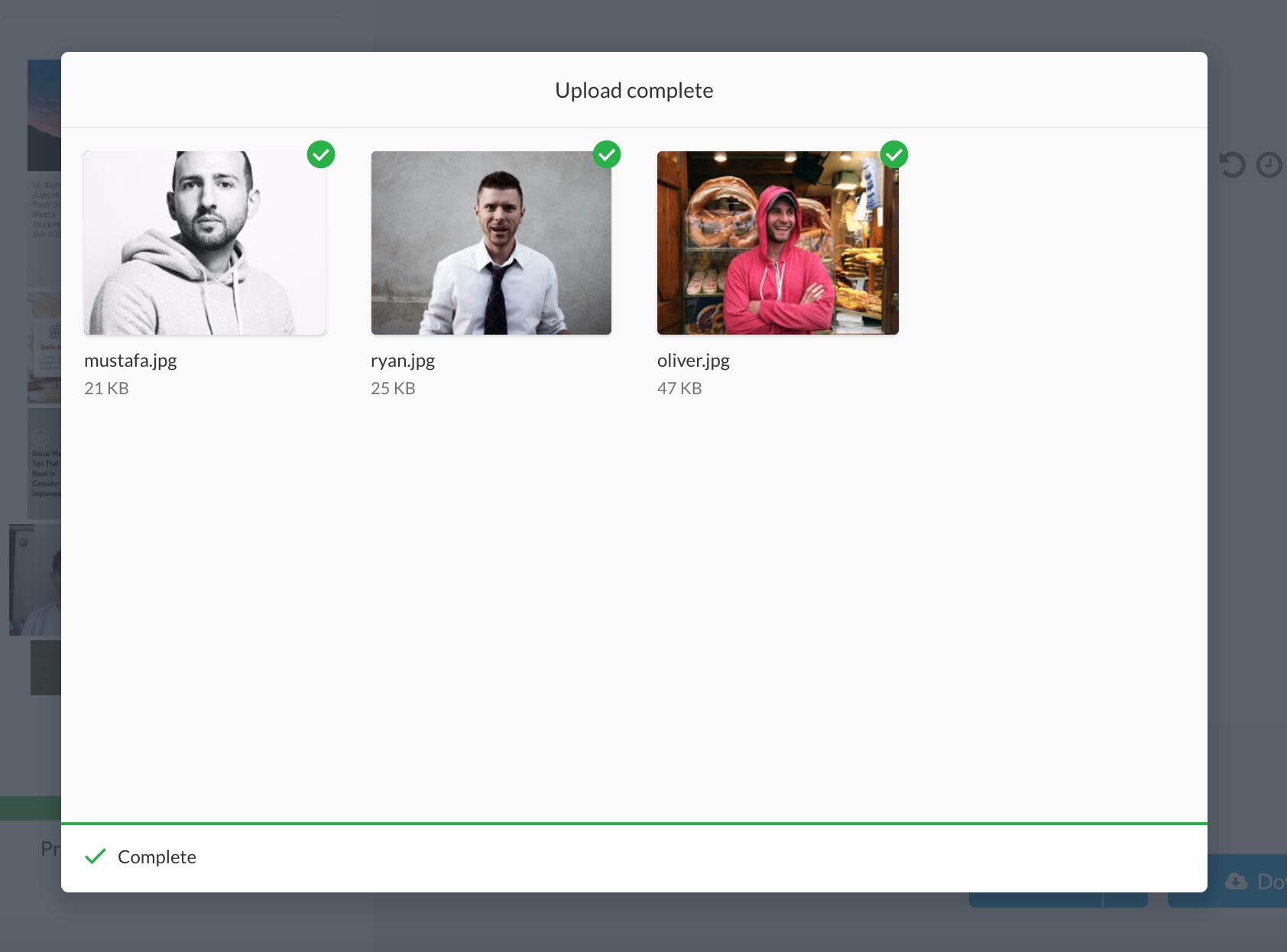The image size is (1287, 952).
Task: Open the mustafa.jpg file name link
Action: tap(130, 360)
